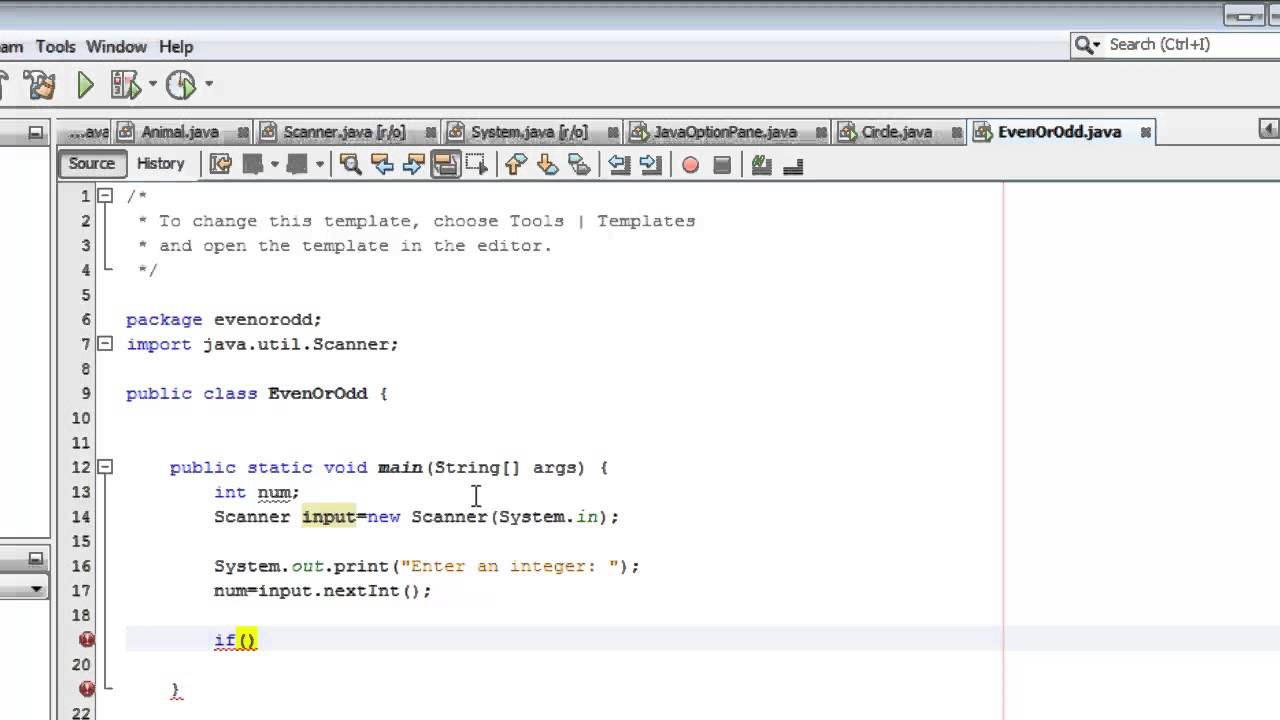
Task: Place cursor inside the if() parentheses
Action: click(247, 641)
